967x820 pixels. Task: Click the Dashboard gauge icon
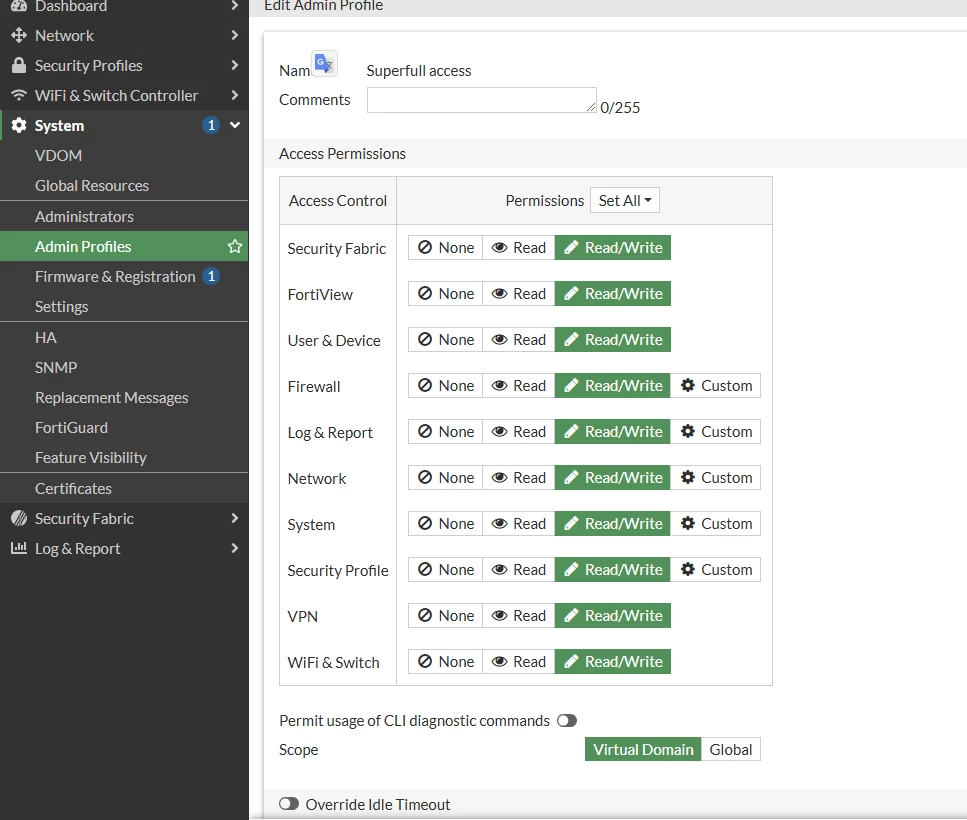[x=19, y=6]
